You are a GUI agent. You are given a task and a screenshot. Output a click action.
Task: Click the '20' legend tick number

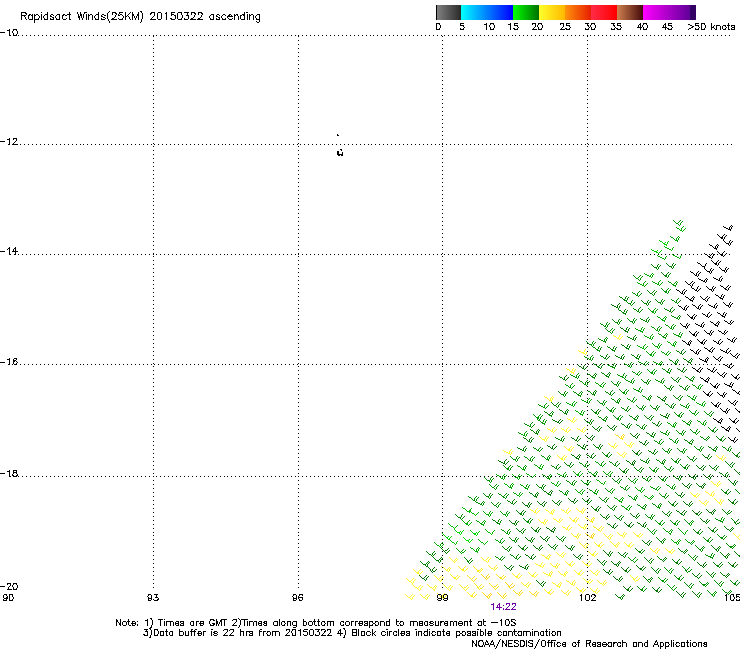coord(537,27)
